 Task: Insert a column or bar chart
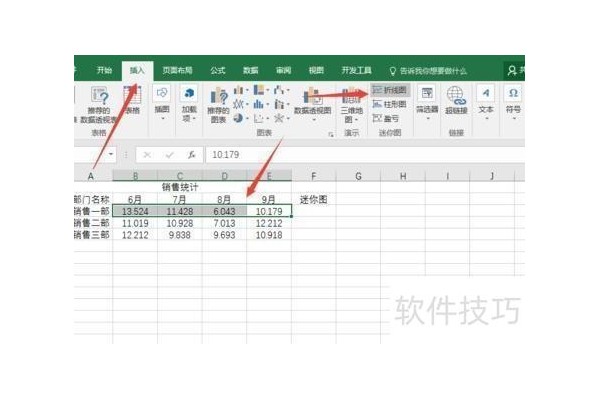241,90
